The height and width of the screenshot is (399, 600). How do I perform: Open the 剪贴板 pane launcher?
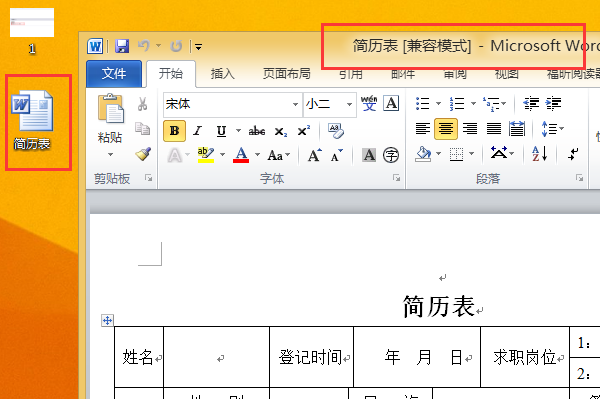click(x=148, y=178)
